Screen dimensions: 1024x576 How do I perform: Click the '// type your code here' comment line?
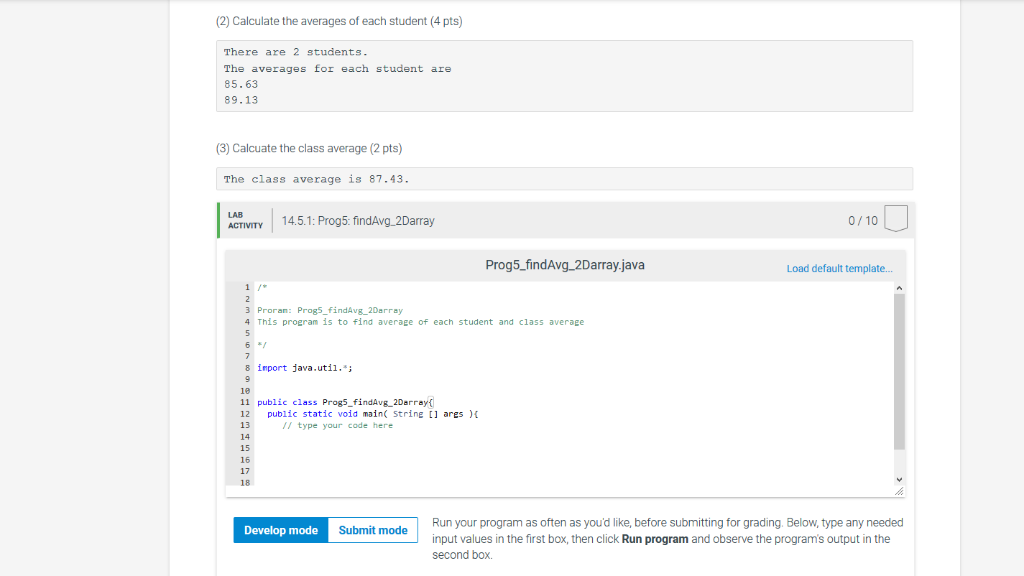(x=338, y=425)
